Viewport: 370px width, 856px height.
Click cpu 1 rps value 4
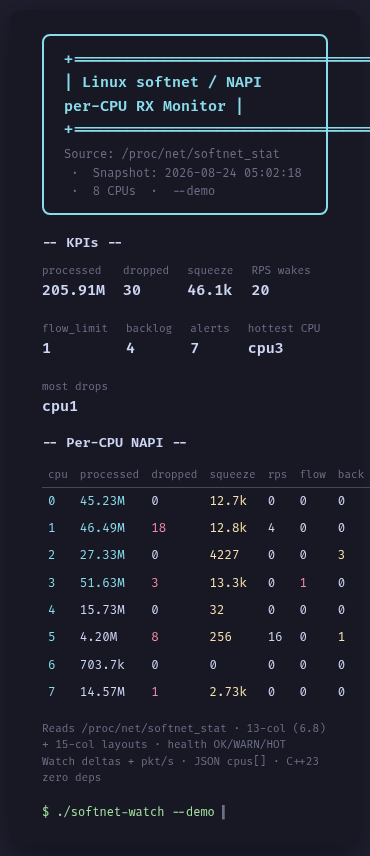point(271,528)
